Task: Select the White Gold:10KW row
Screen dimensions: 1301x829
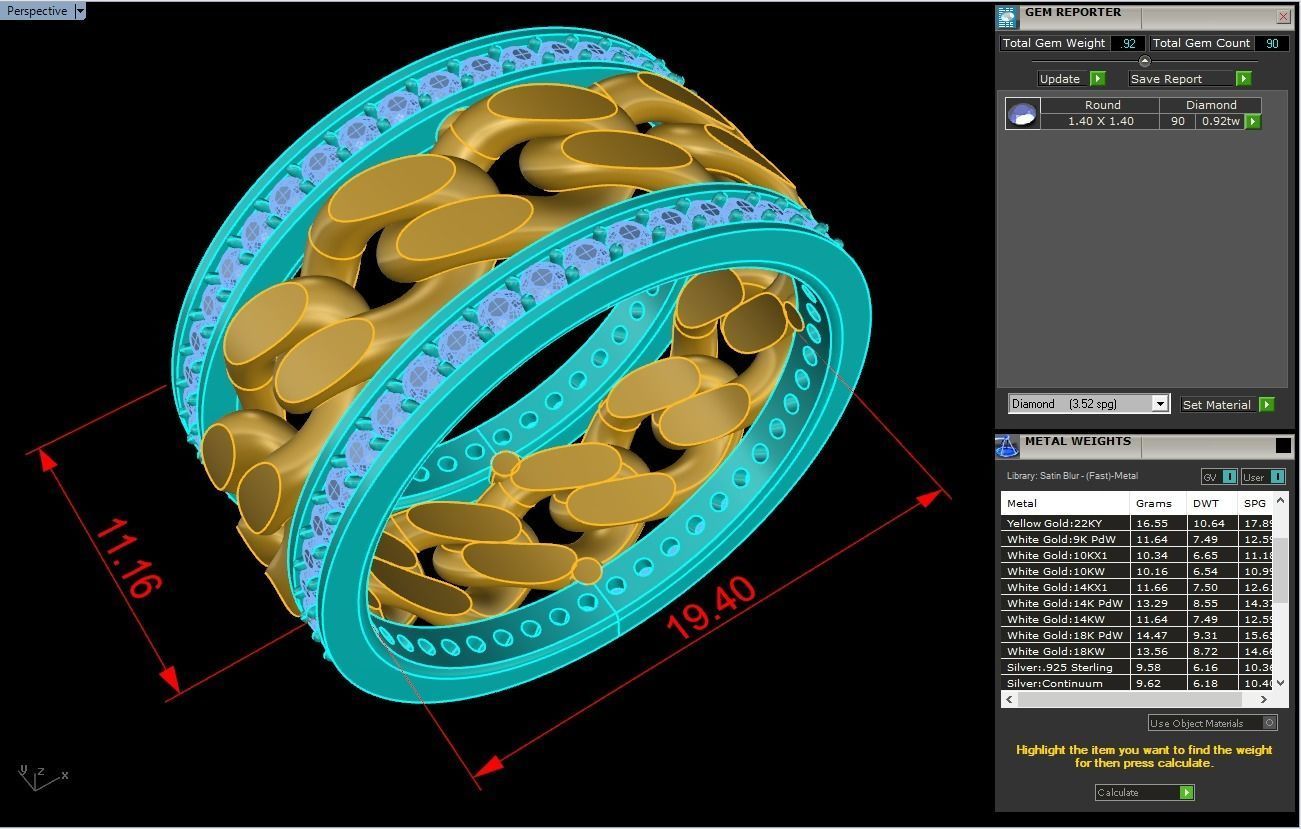Action: [x=1137, y=571]
